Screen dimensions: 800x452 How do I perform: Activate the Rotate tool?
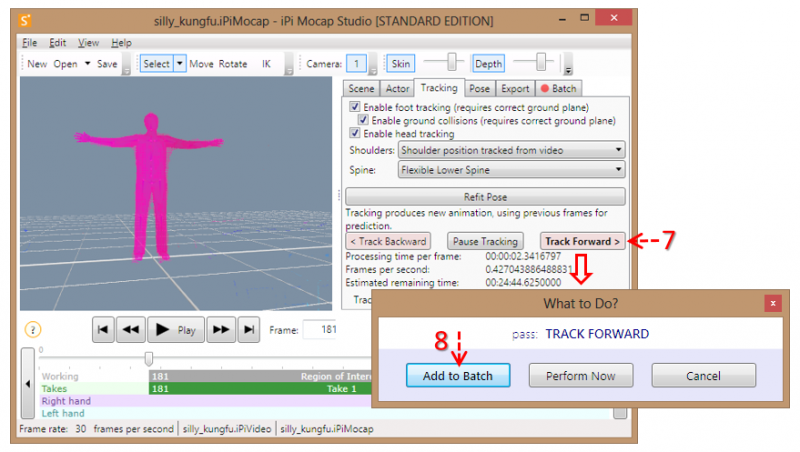233,64
